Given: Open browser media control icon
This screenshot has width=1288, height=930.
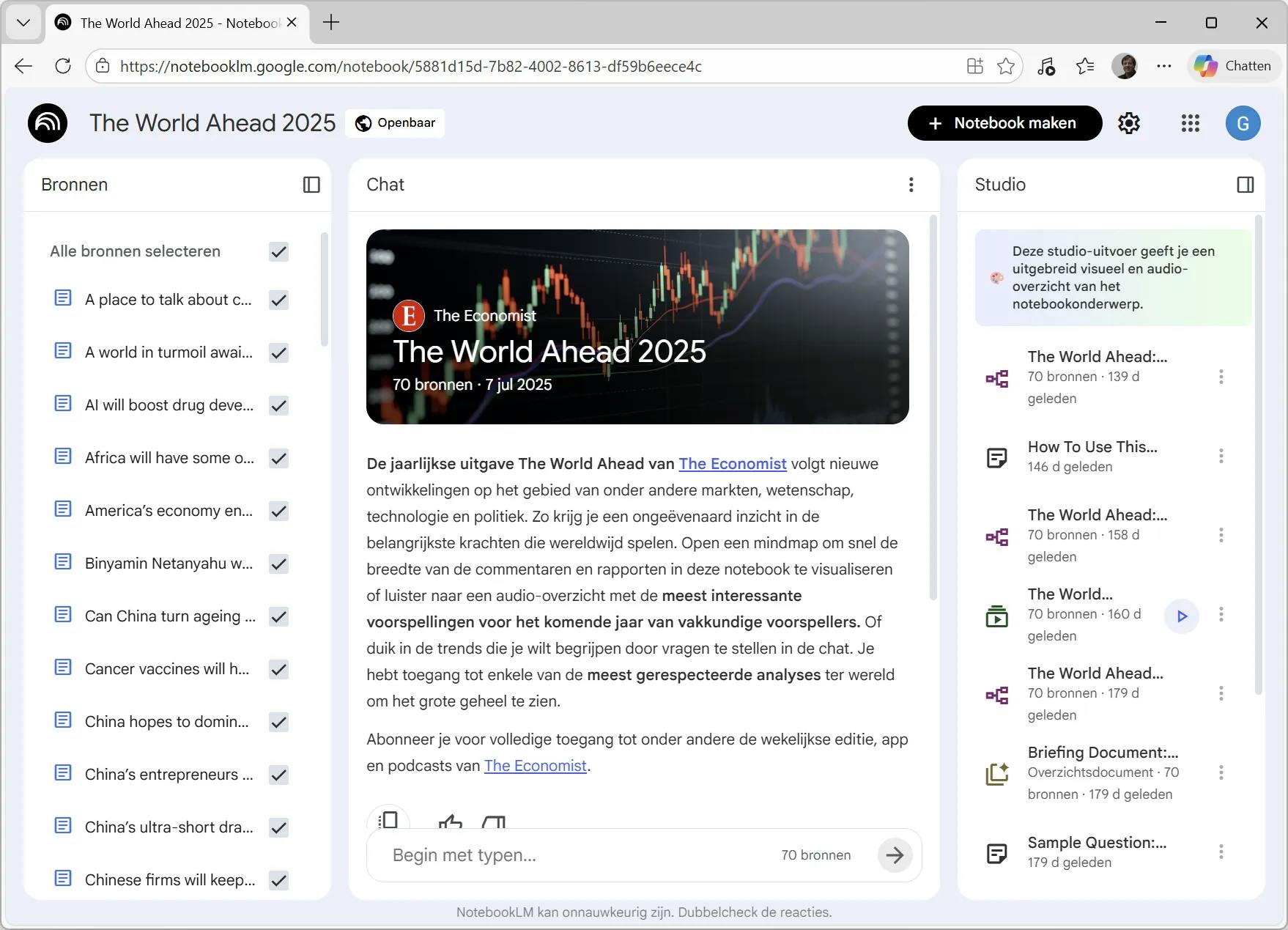Looking at the screenshot, I should click(x=1045, y=66).
